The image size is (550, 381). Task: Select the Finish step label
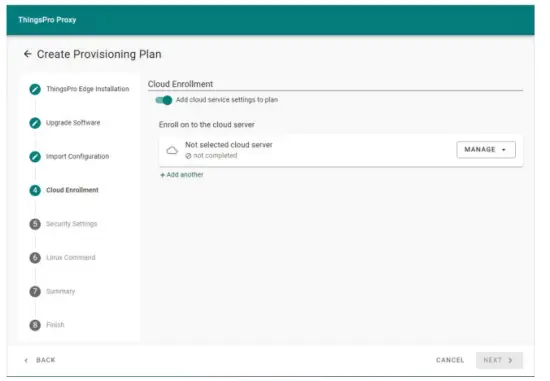pyautogui.click(x=55, y=325)
